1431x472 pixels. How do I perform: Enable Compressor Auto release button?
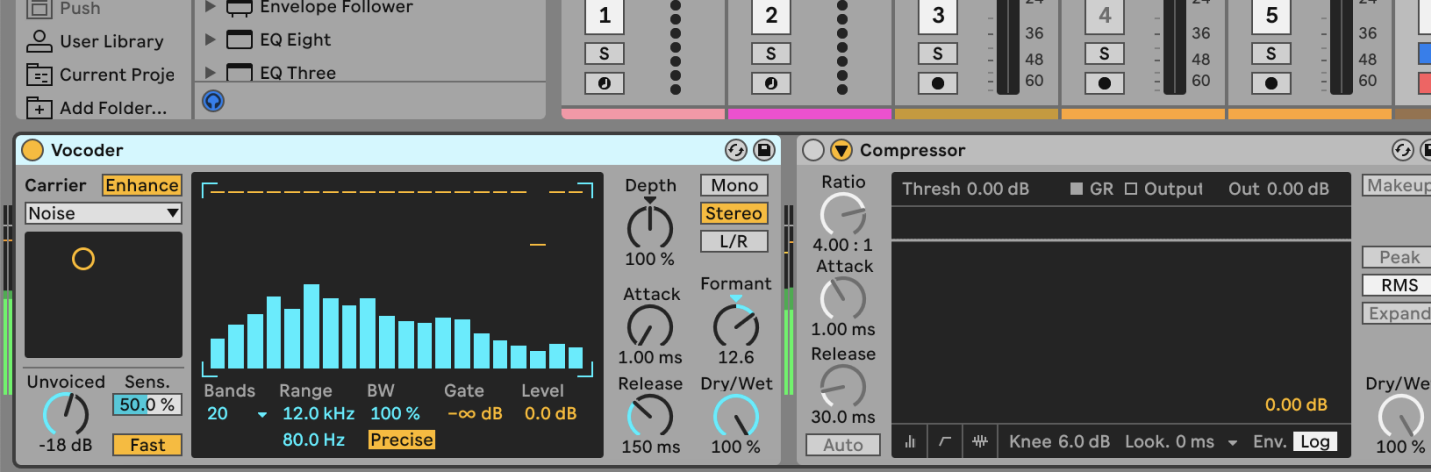tap(843, 445)
